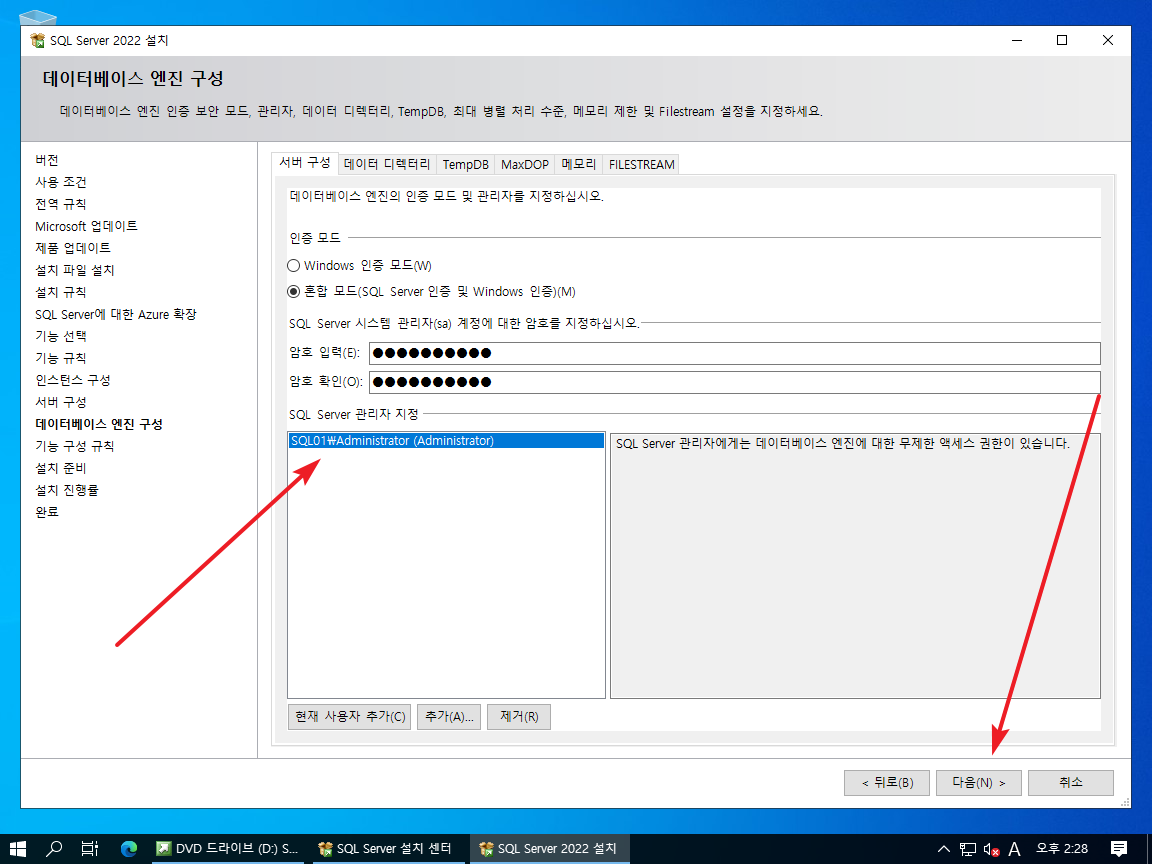Viewport: 1152px width, 864px height.
Task: Switch to DVD 드라이브 (D:) taskbar window
Action: coord(227,849)
